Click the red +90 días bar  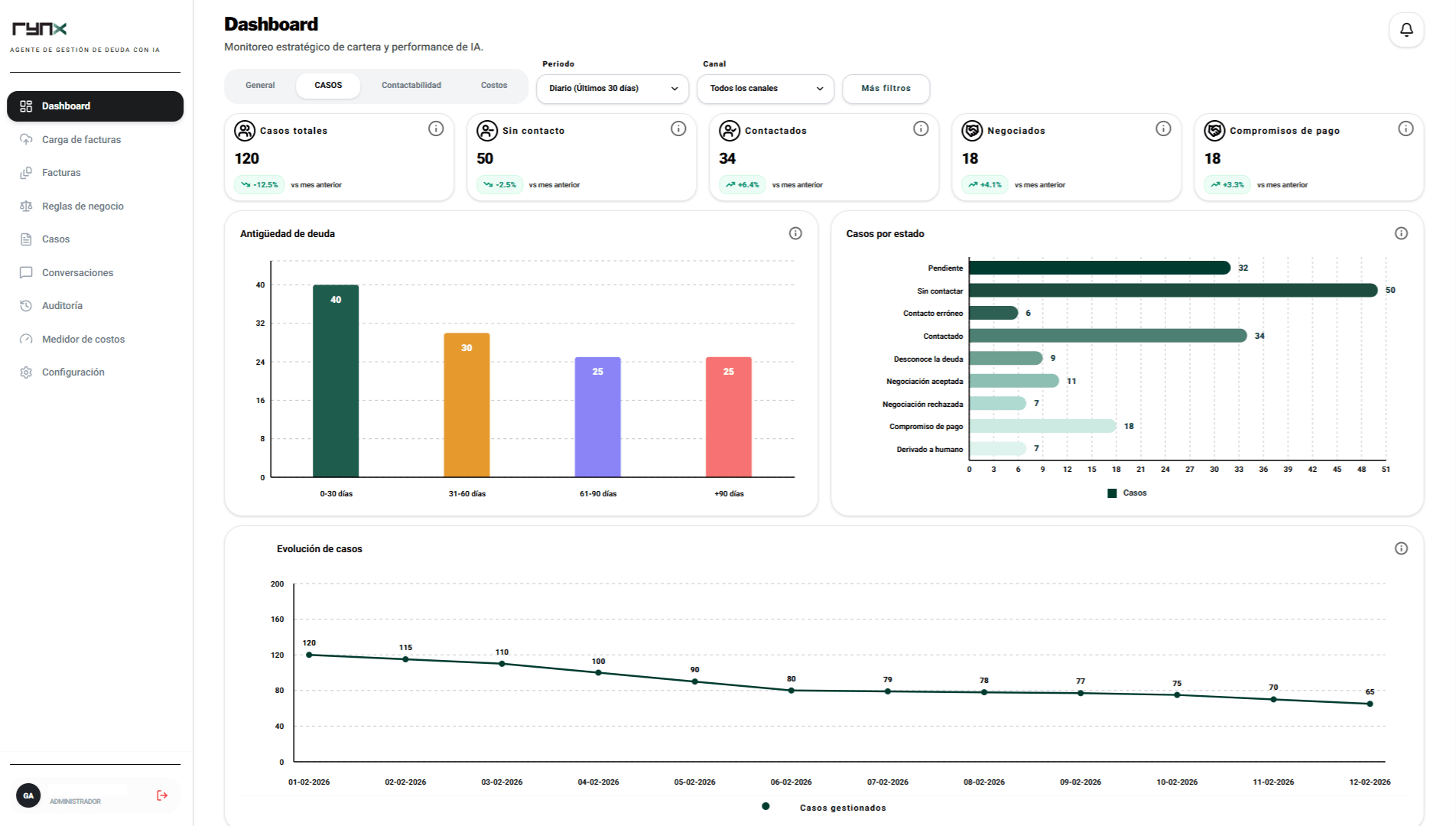click(729, 417)
